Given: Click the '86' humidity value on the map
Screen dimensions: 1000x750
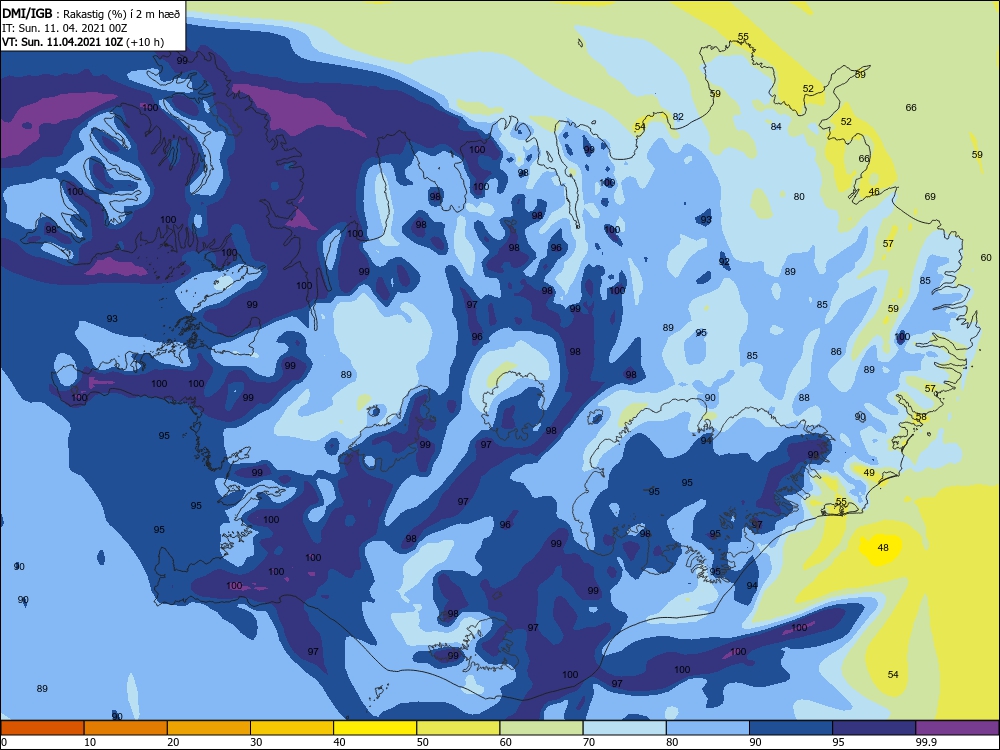Looking at the screenshot, I should click(836, 351).
